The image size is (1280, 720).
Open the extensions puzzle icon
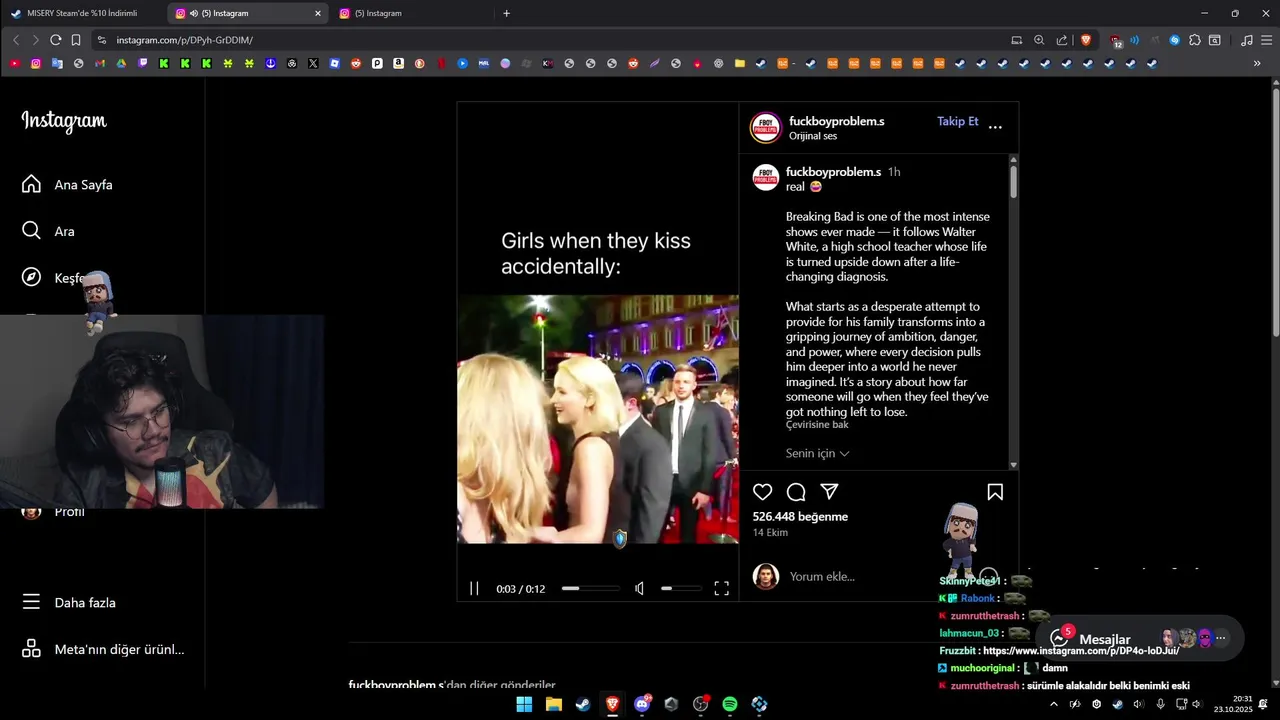[x=1194, y=40]
